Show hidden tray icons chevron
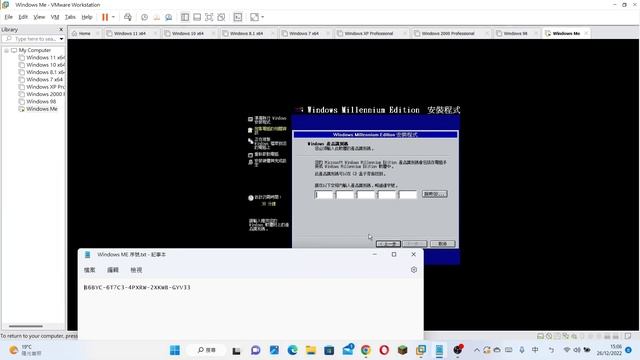The height and width of the screenshot is (360, 640). click(476, 350)
